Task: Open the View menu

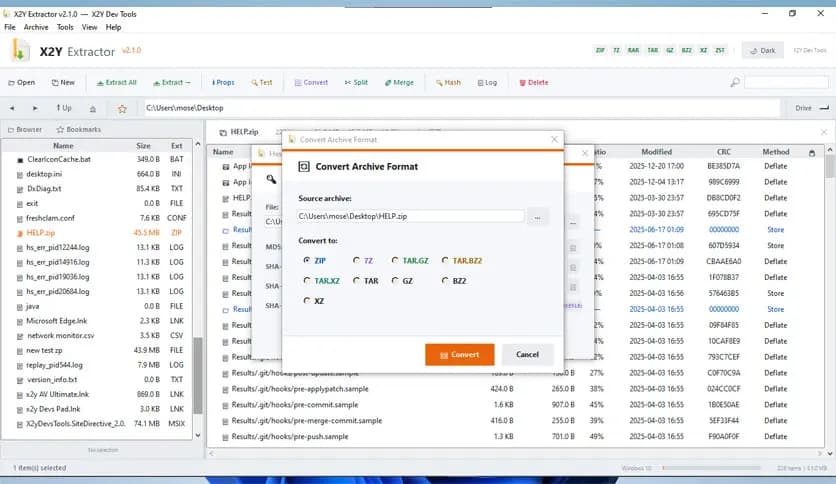Action: pyautogui.click(x=89, y=27)
